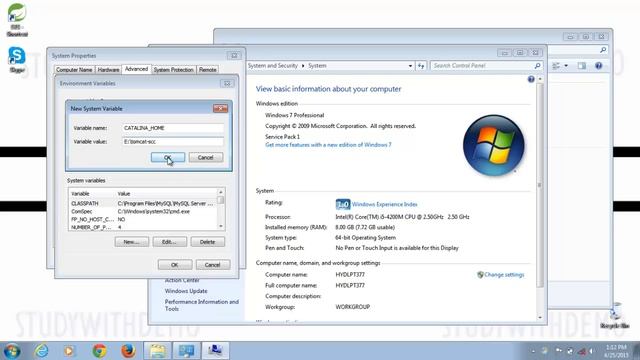Image resolution: width=640 pixels, height=360 pixels.
Task: Click OK in Environment Variables dialog
Action: click(175, 265)
